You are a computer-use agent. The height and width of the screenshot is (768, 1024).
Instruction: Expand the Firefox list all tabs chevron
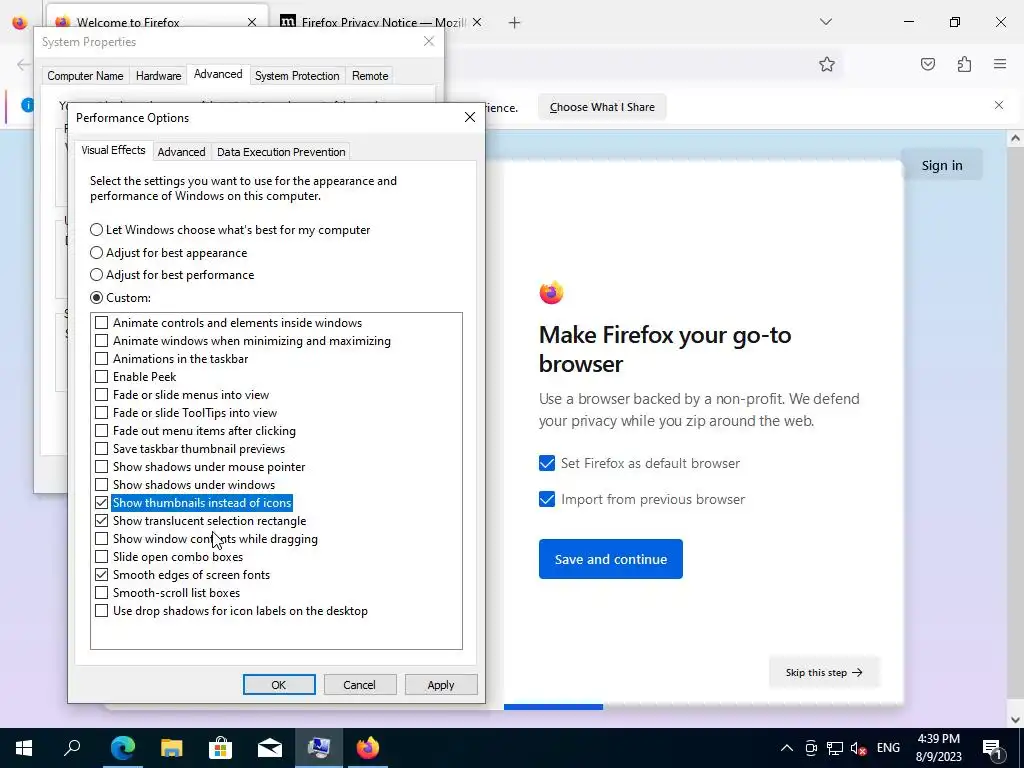coord(825,22)
